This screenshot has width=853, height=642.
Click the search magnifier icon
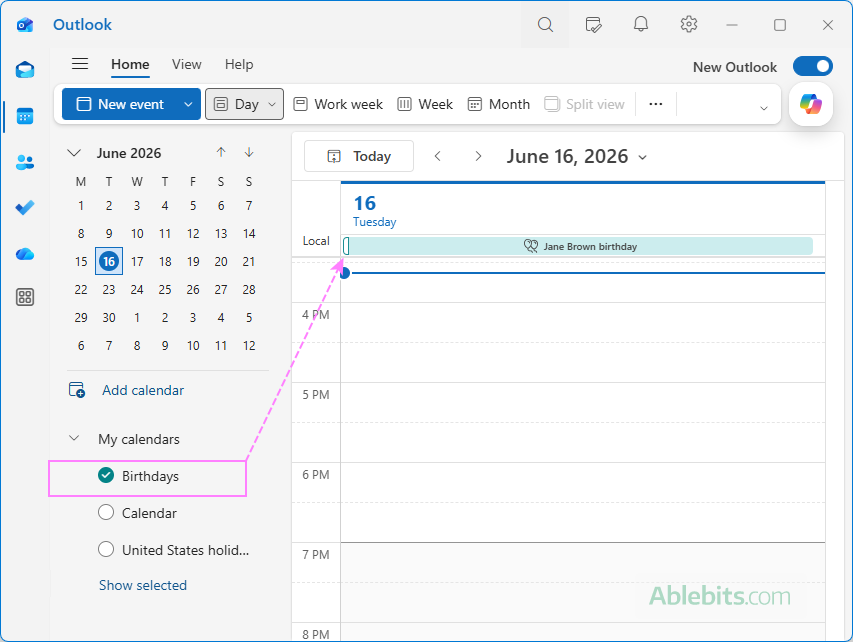545,25
